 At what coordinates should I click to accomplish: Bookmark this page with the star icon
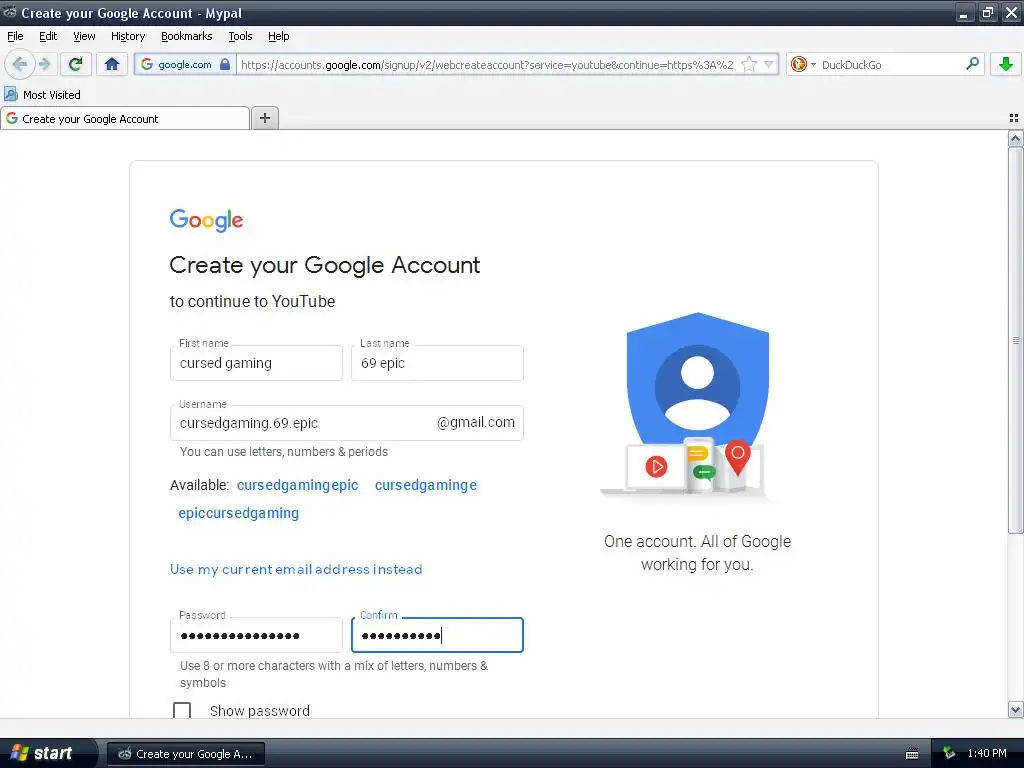point(749,64)
